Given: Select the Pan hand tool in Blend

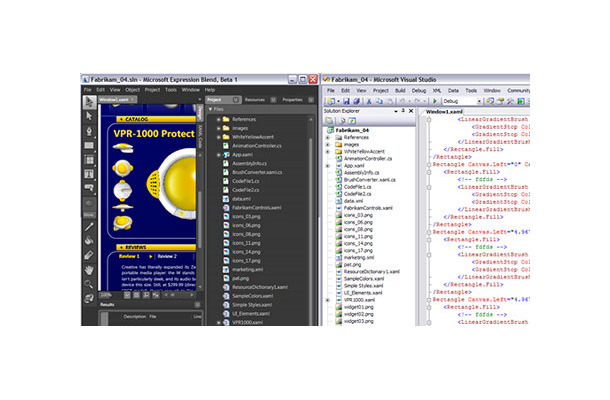Looking at the screenshot, I should (89, 270).
